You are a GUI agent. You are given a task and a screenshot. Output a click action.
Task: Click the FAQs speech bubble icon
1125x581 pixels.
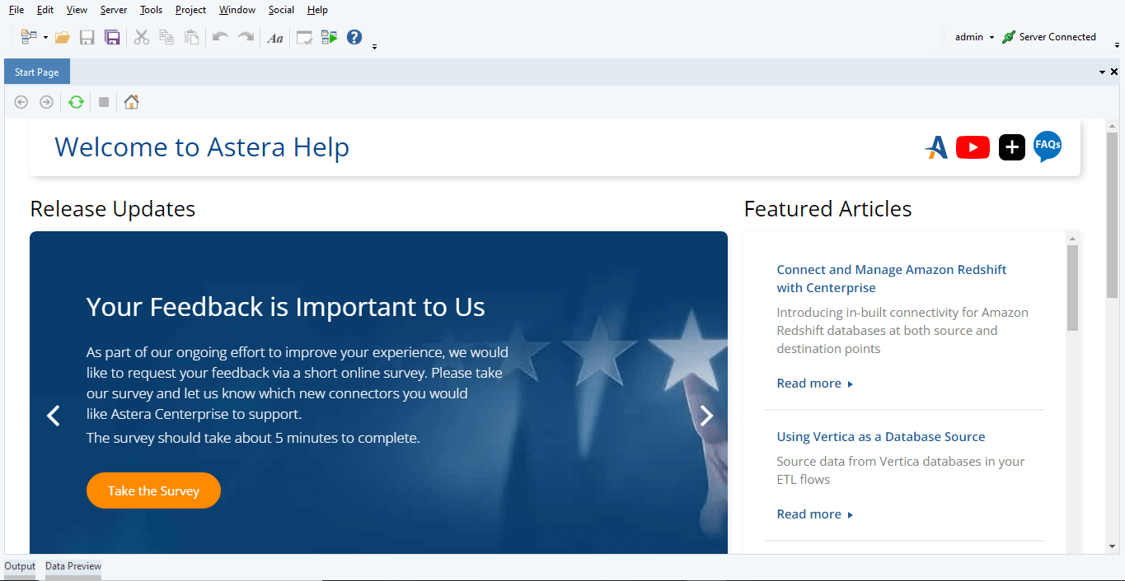(x=1047, y=146)
